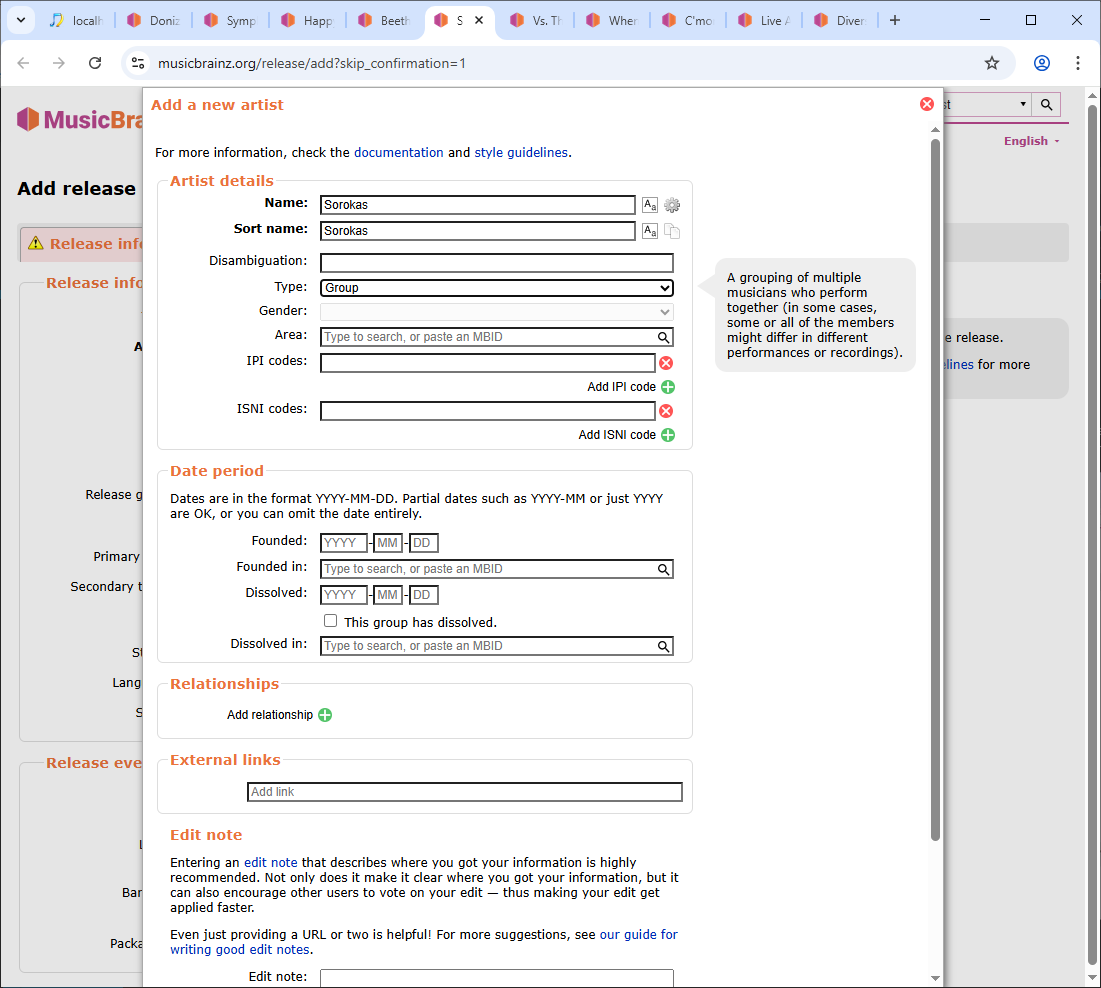Viewport: 1101px width, 988px height.
Task: Click the browser address bar URL
Action: point(311,63)
